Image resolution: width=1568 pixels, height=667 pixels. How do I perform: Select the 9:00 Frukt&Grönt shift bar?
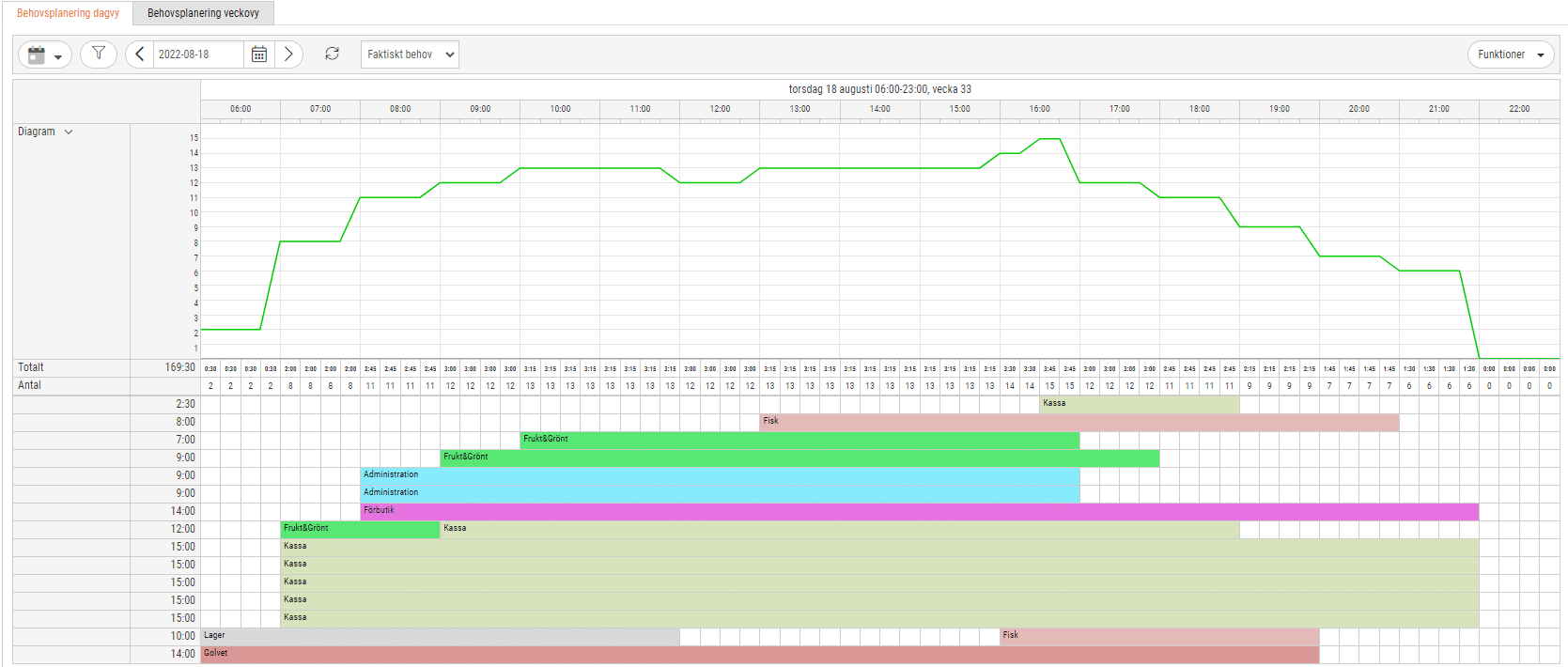[x=800, y=458]
